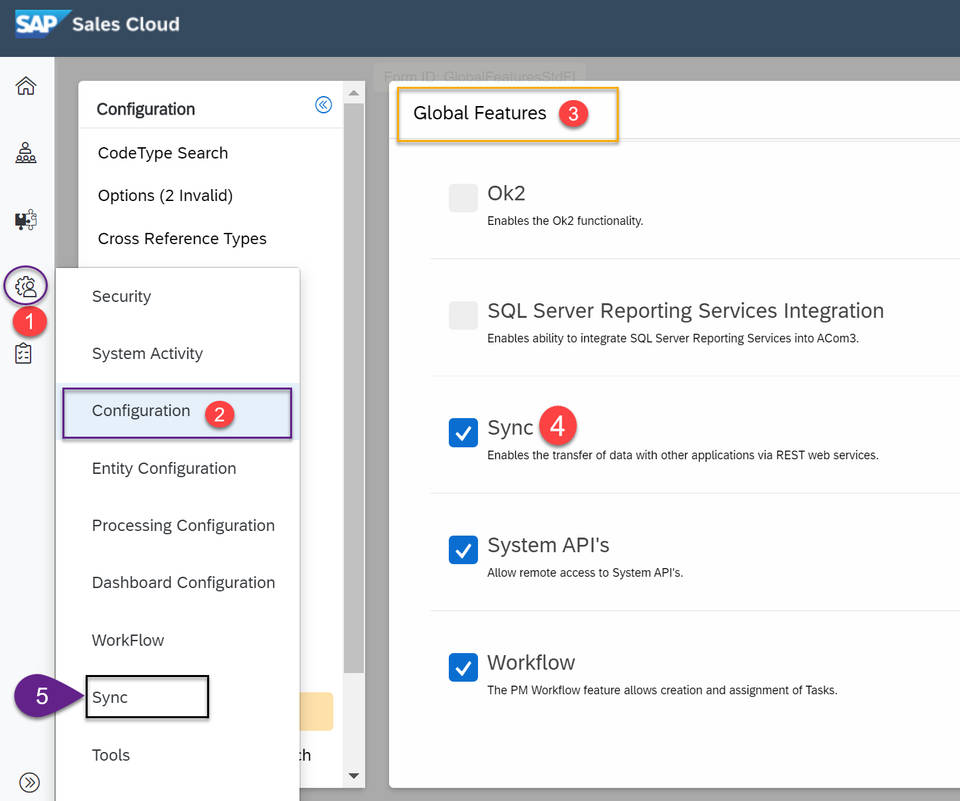Screen dimensions: 960x801
Task: Open the Tools menu entry
Action: tap(110, 755)
